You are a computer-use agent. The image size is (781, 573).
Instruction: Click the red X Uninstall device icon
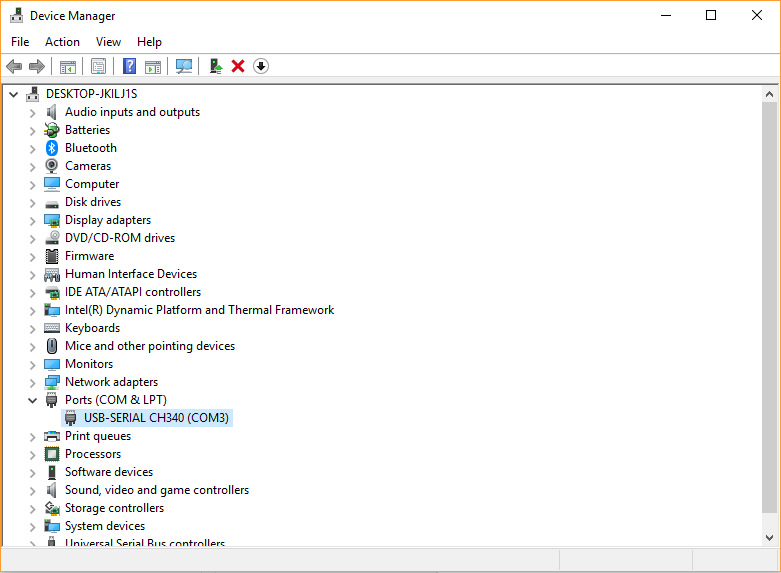coord(238,66)
